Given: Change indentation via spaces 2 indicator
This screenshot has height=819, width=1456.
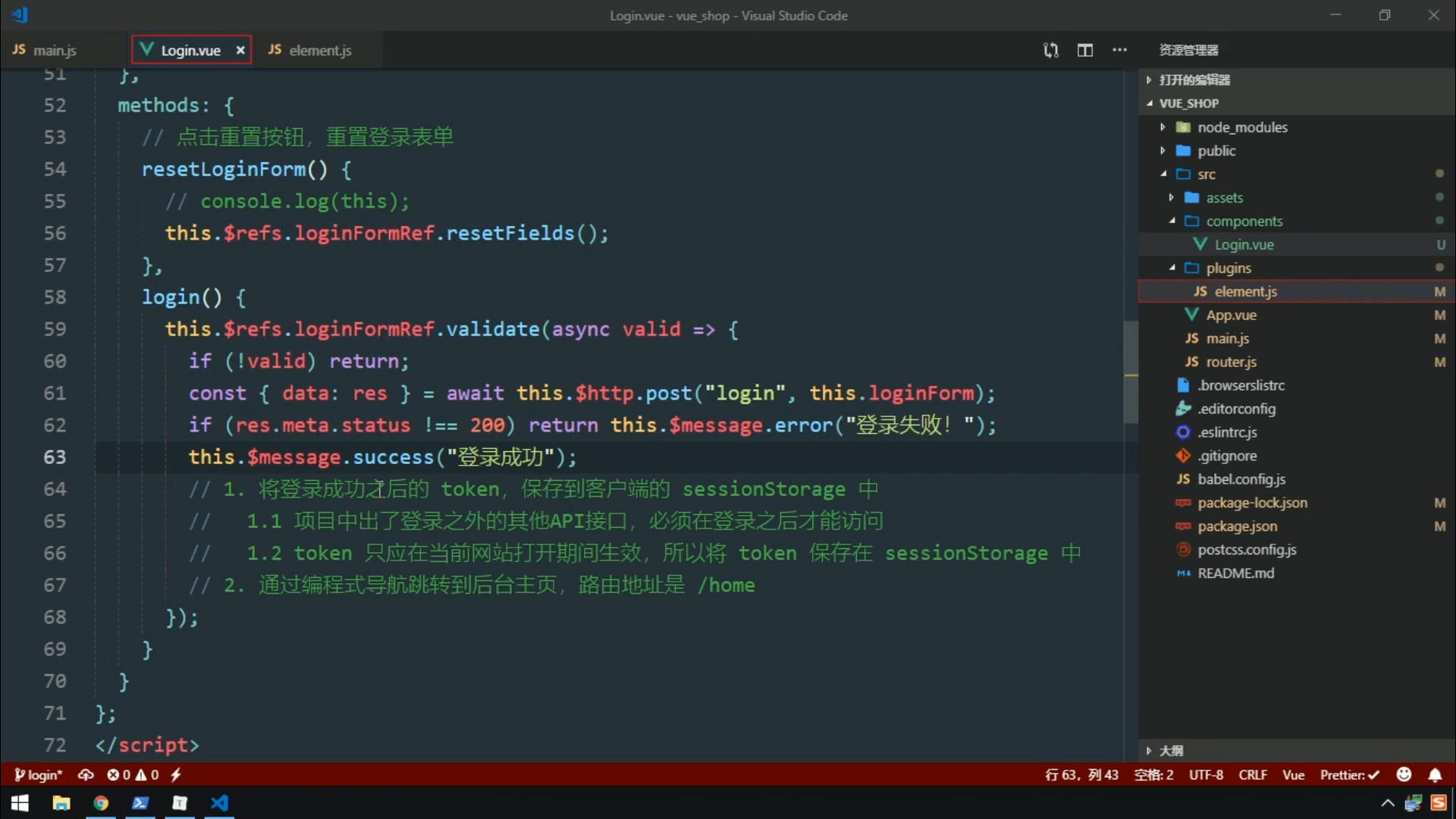Looking at the screenshot, I should coord(1153,775).
